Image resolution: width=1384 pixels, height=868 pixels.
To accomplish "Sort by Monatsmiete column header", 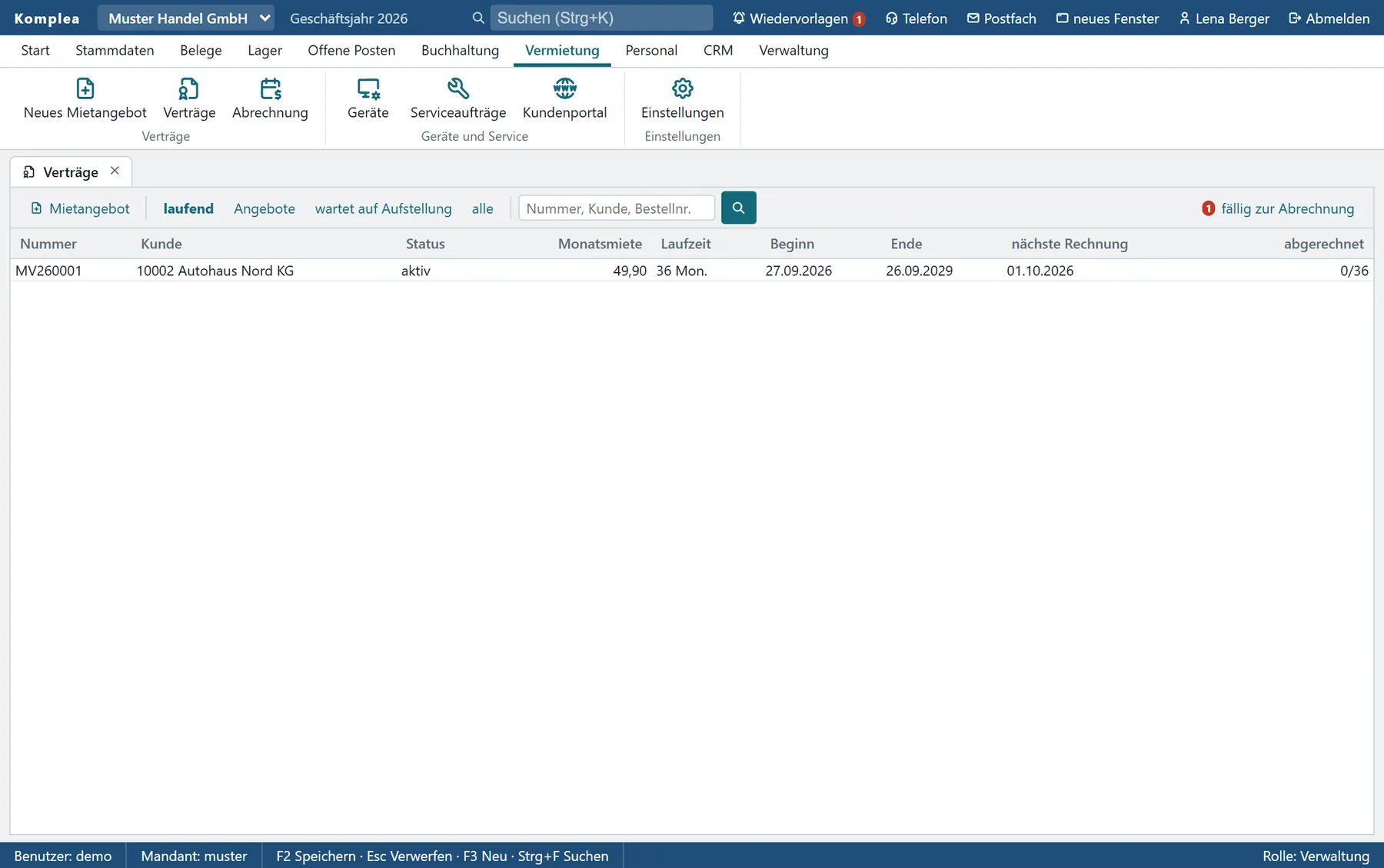I will (600, 244).
